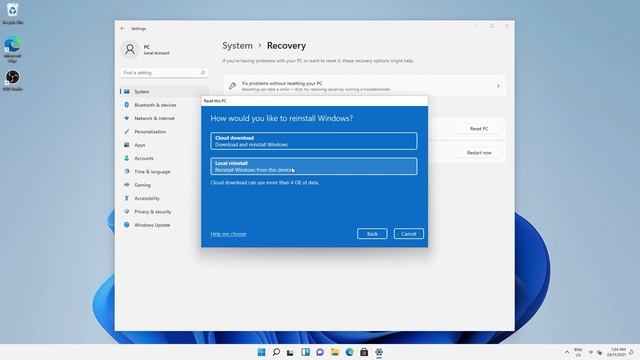The image size is (640, 360).
Task: Click the network icon in the system tray
Action: tap(591, 352)
